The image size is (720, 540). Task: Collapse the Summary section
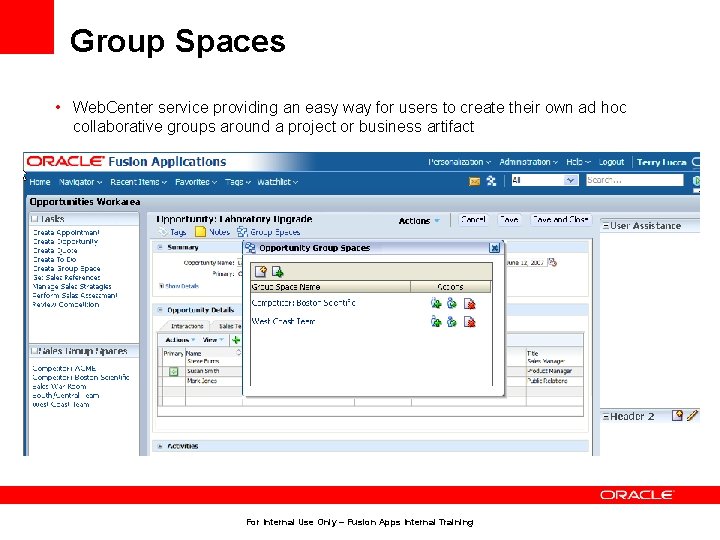pos(160,247)
